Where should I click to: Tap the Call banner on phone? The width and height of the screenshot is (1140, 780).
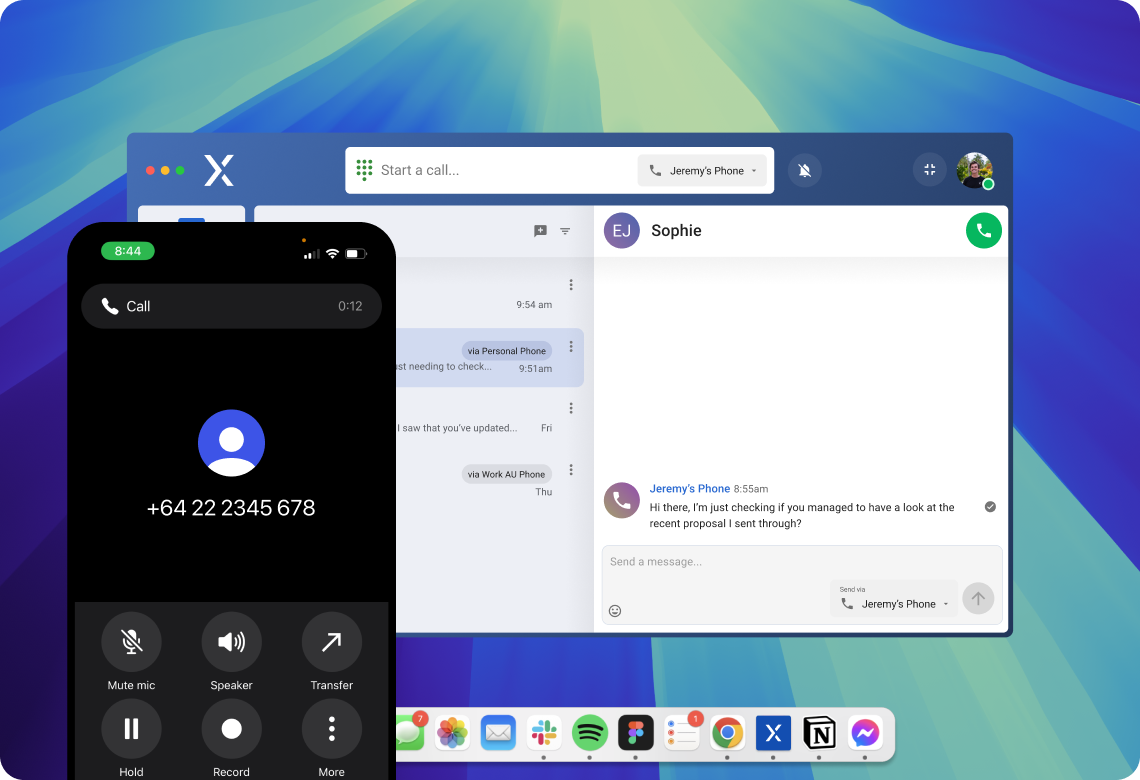[x=231, y=306]
